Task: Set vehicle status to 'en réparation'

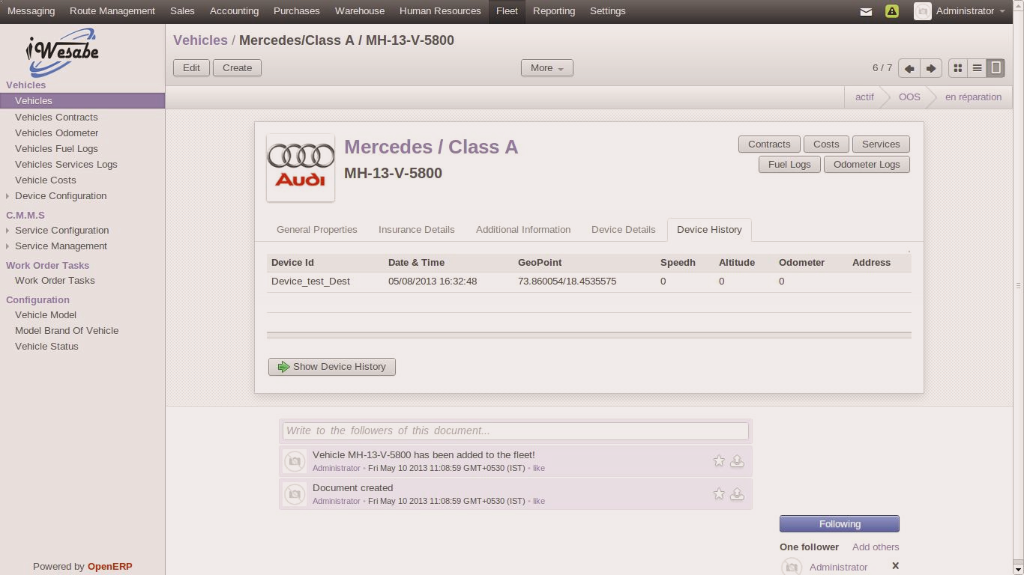Action: (971, 97)
